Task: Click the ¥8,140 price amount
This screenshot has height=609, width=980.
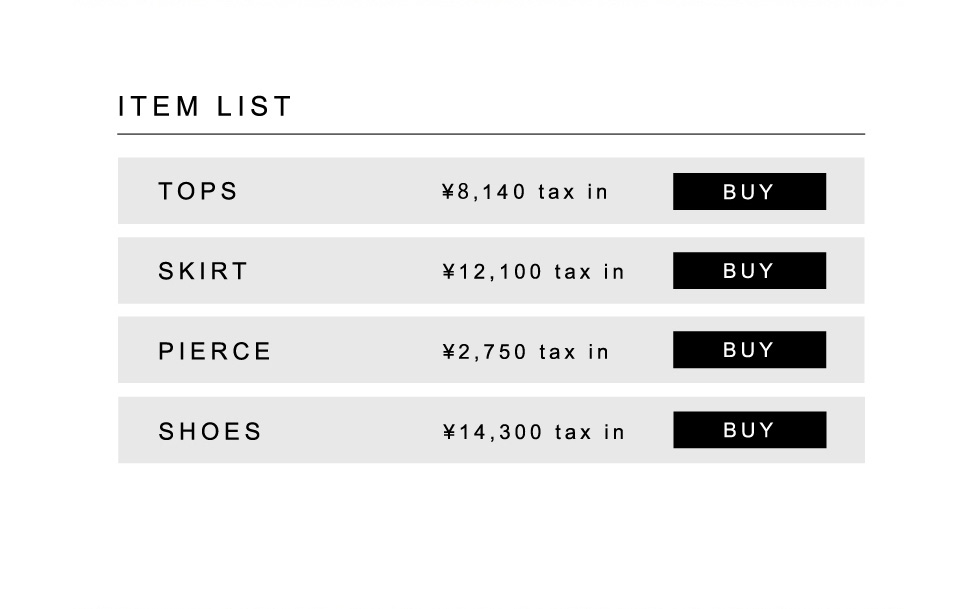Action: [483, 192]
